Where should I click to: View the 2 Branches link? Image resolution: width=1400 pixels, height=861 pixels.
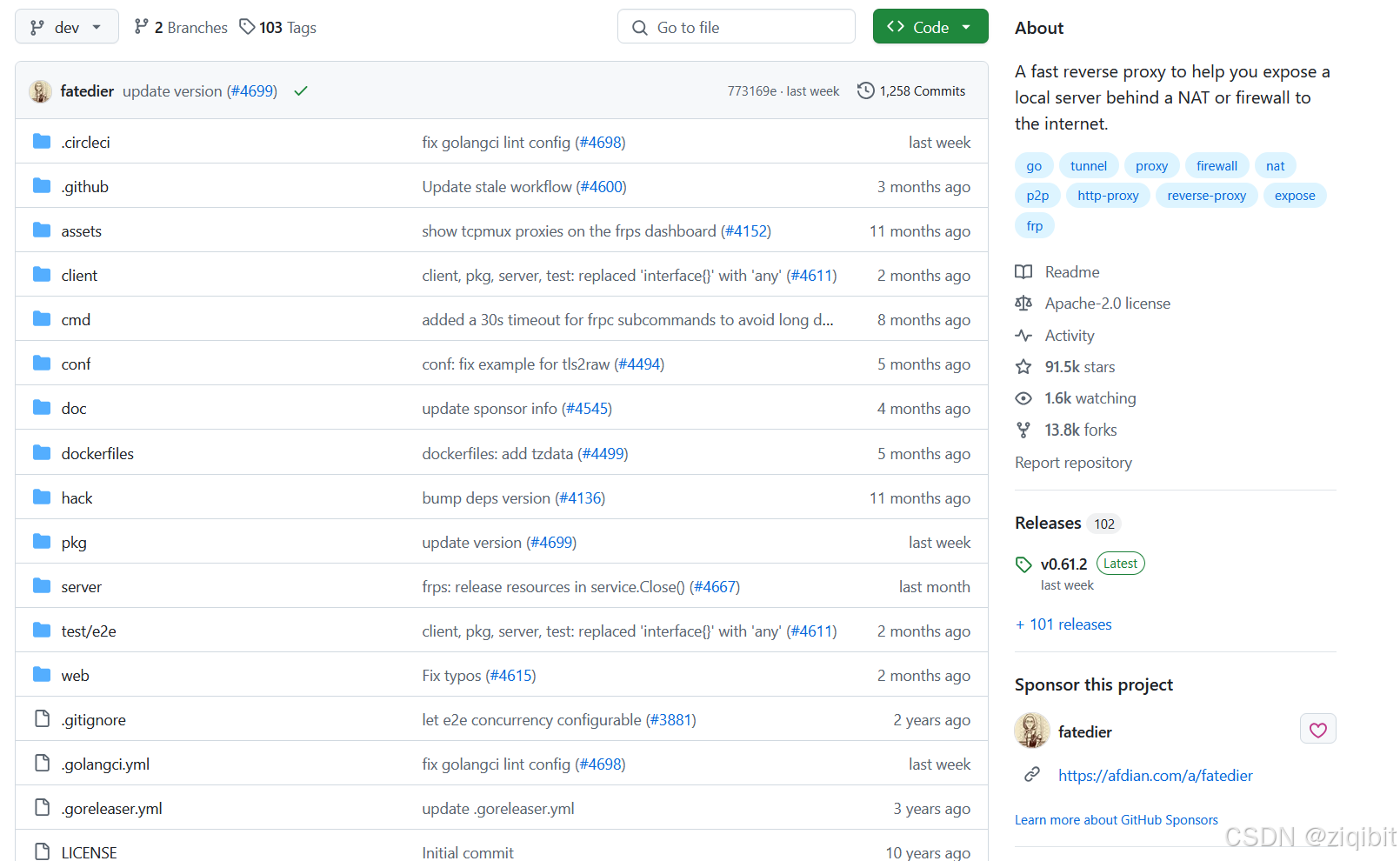click(x=181, y=28)
